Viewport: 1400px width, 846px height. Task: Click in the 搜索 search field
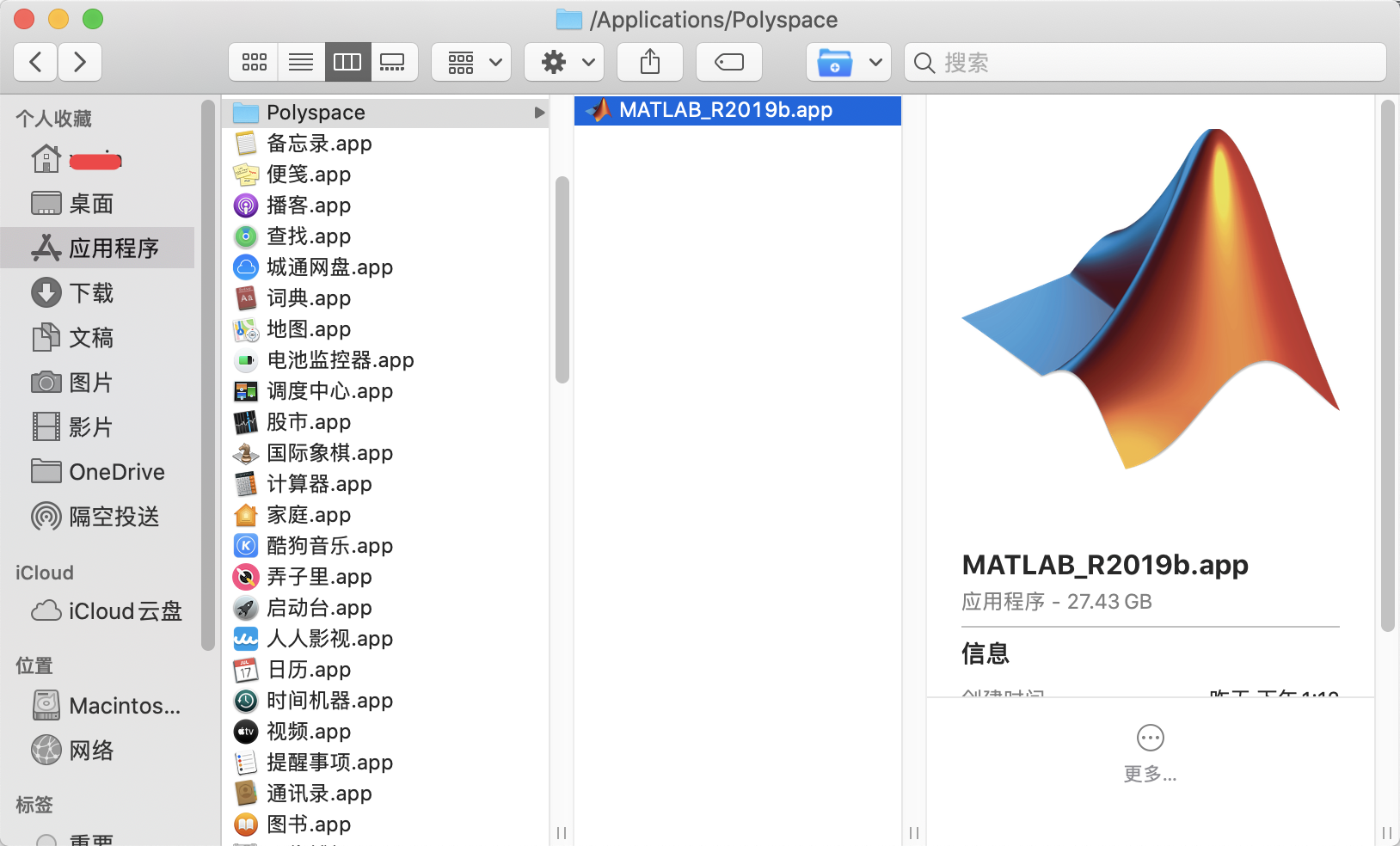click(x=1145, y=62)
